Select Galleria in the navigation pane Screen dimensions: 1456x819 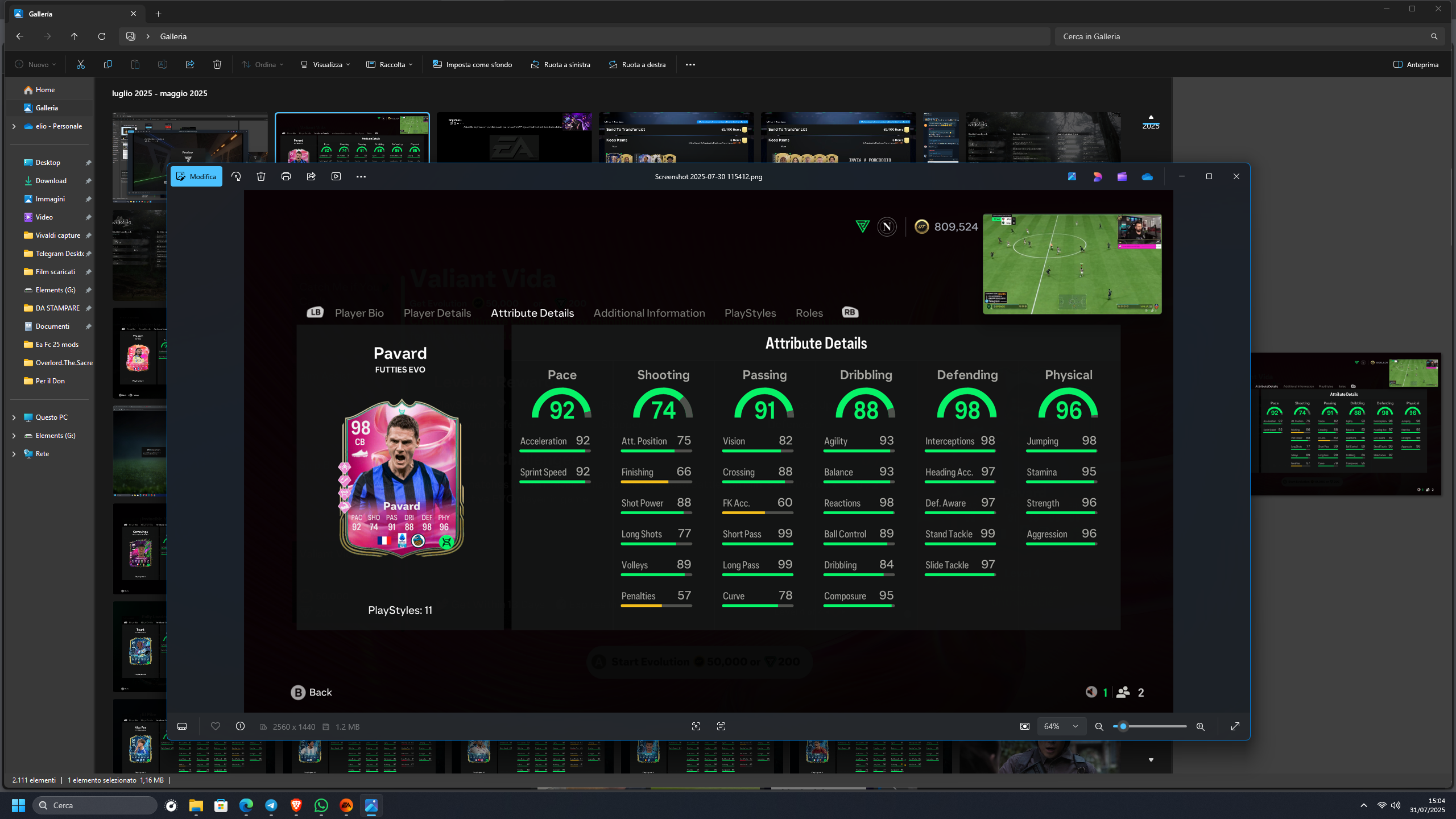[x=50, y=108]
